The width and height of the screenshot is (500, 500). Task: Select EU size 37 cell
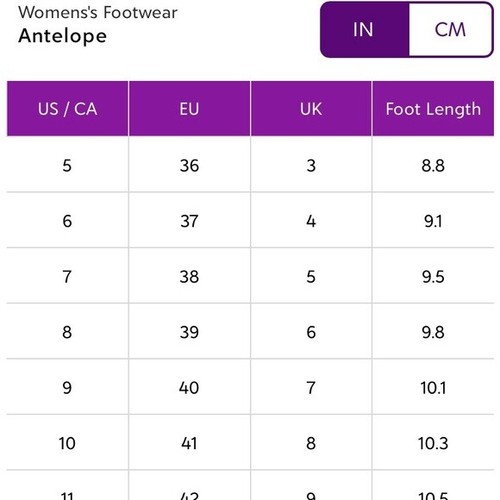189,221
